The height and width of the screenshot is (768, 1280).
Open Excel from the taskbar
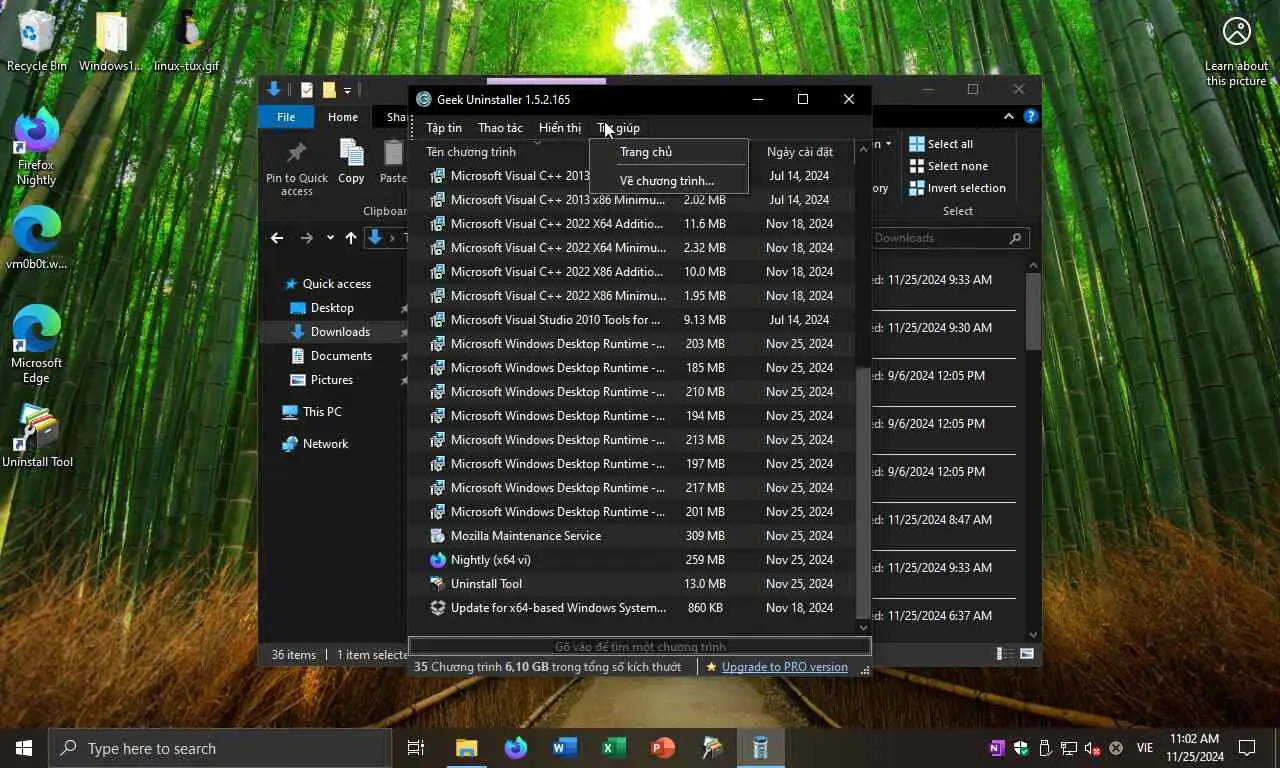(x=614, y=748)
